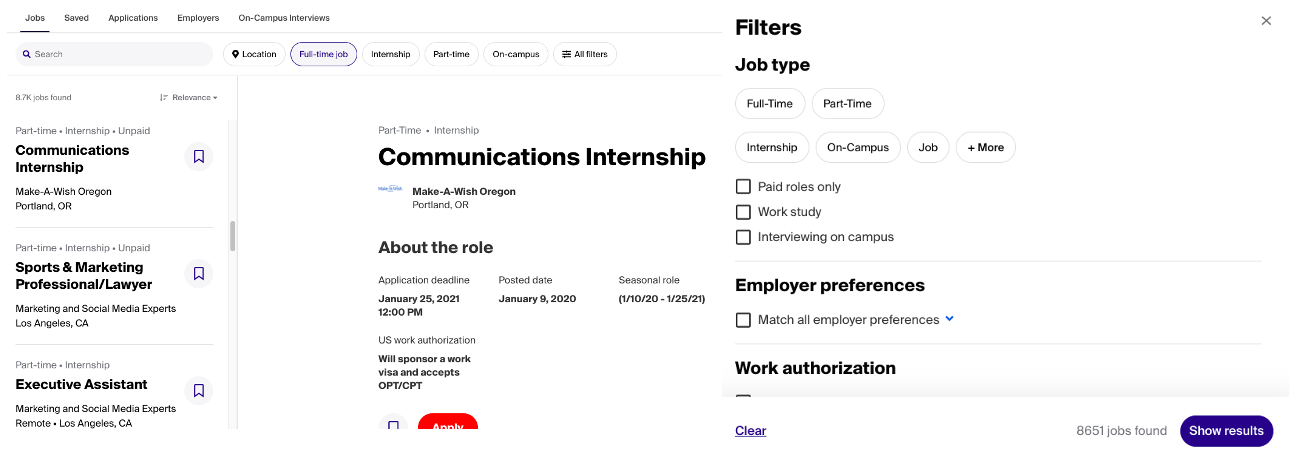Show + More job types
This screenshot has height=456, width=1289.
[x=986, y=147]
